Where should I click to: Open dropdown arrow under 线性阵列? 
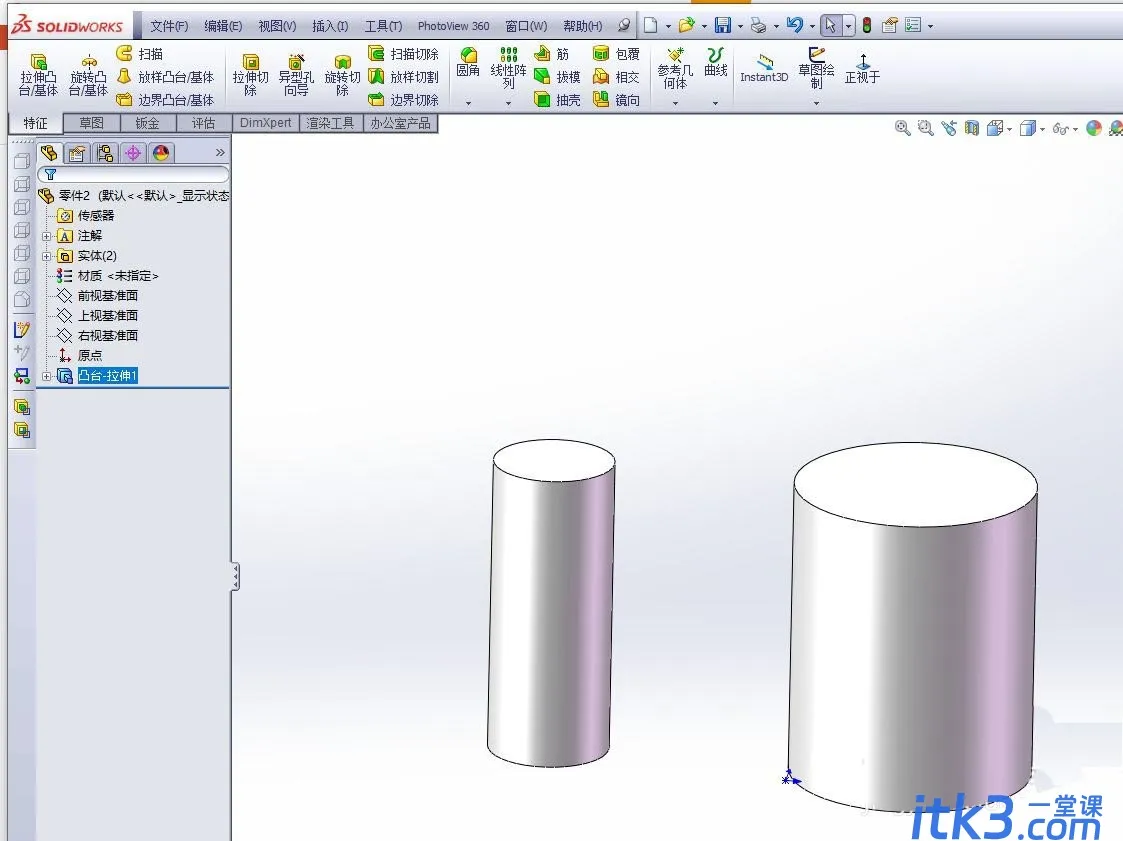click(509, 103)
